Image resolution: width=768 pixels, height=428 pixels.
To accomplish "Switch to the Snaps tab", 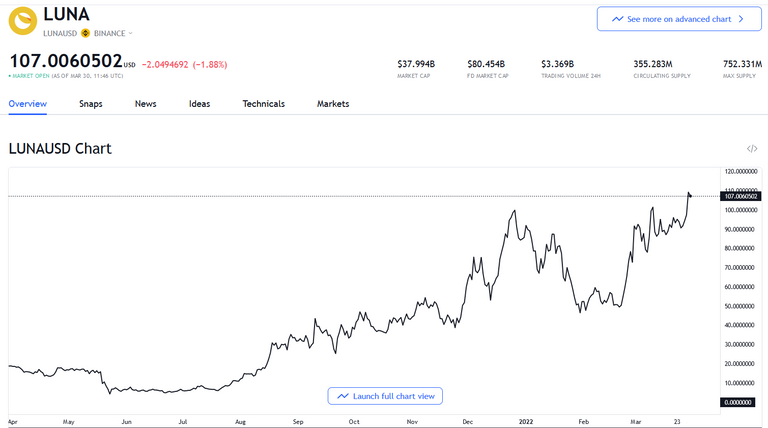I will click(x=91, y=104).
